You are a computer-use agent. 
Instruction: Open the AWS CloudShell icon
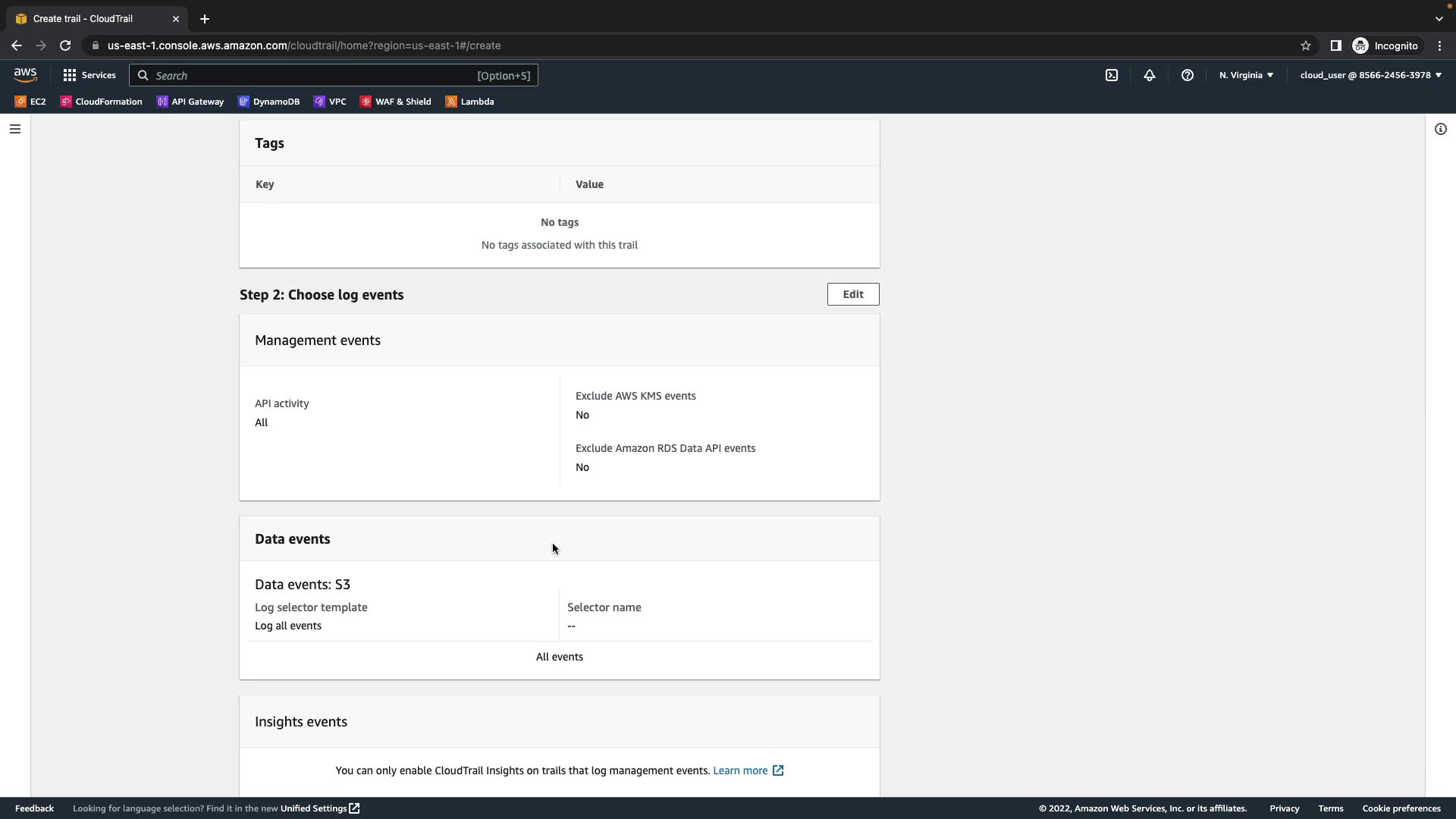[1112, 75]
